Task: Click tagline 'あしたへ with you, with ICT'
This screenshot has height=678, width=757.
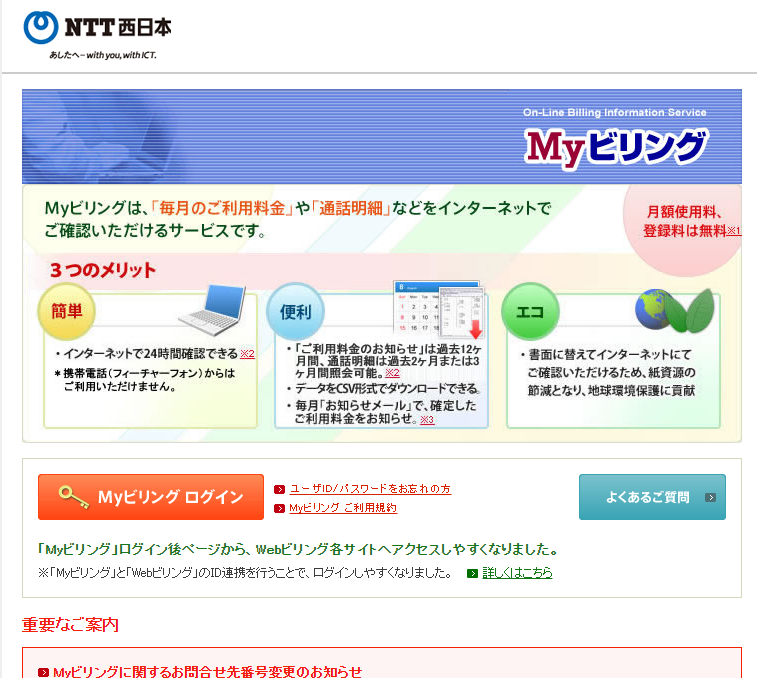Action: click(103, 55)
